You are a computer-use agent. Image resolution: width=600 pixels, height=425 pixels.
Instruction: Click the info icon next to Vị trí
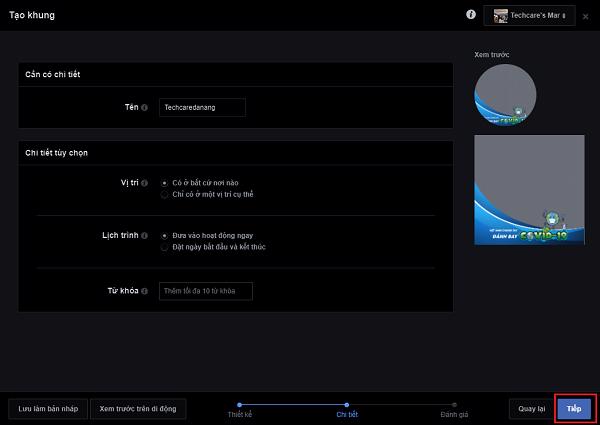145,183
